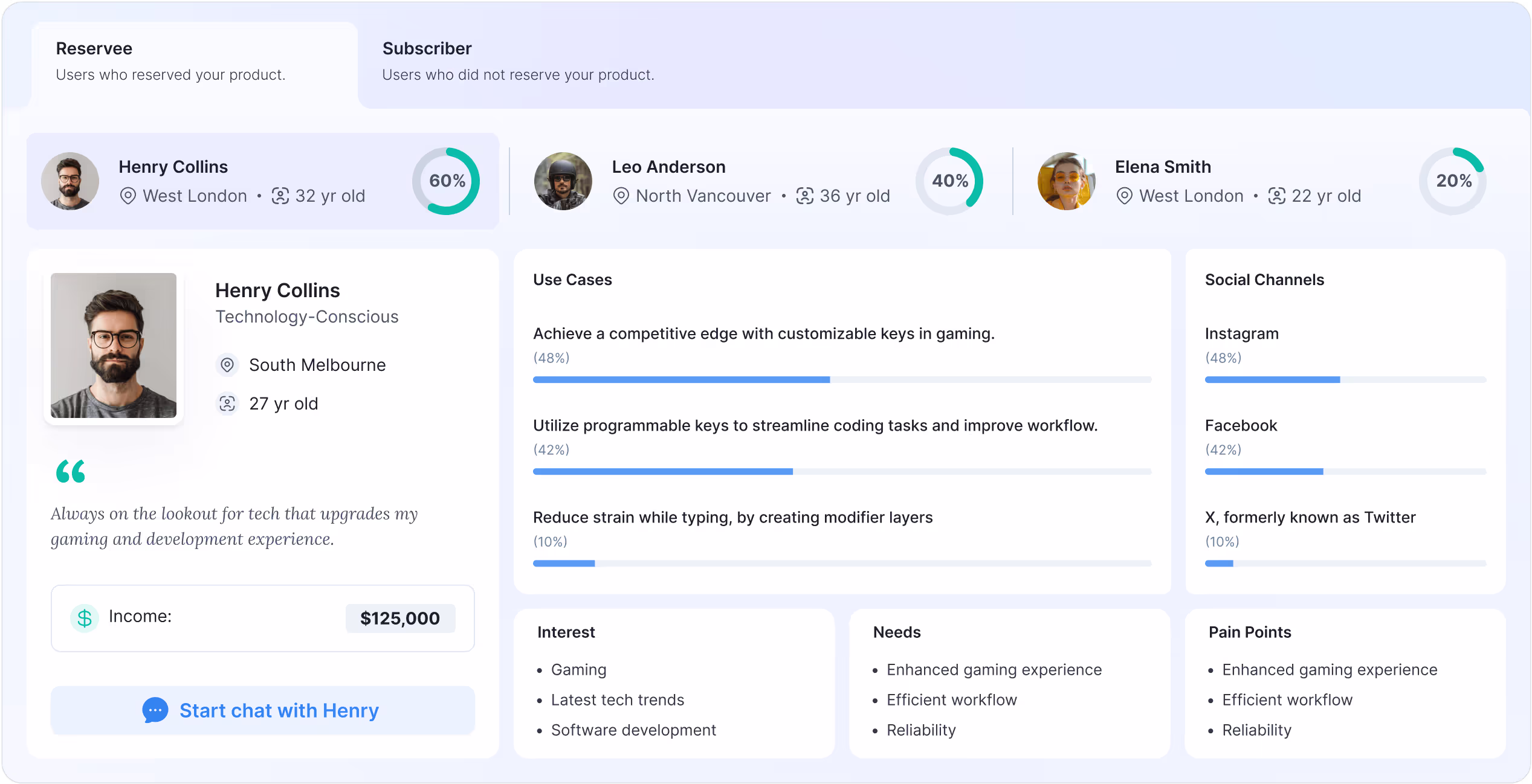Click the Facebook progress bar
Viewport: 1532px width, 784px height.
(1346, 471)
